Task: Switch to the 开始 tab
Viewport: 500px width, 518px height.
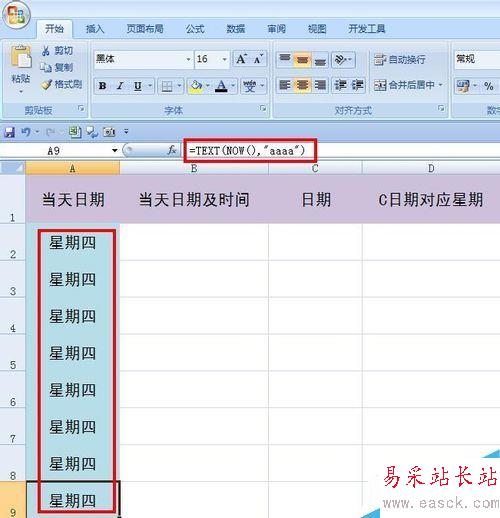Action: point(54,29)
